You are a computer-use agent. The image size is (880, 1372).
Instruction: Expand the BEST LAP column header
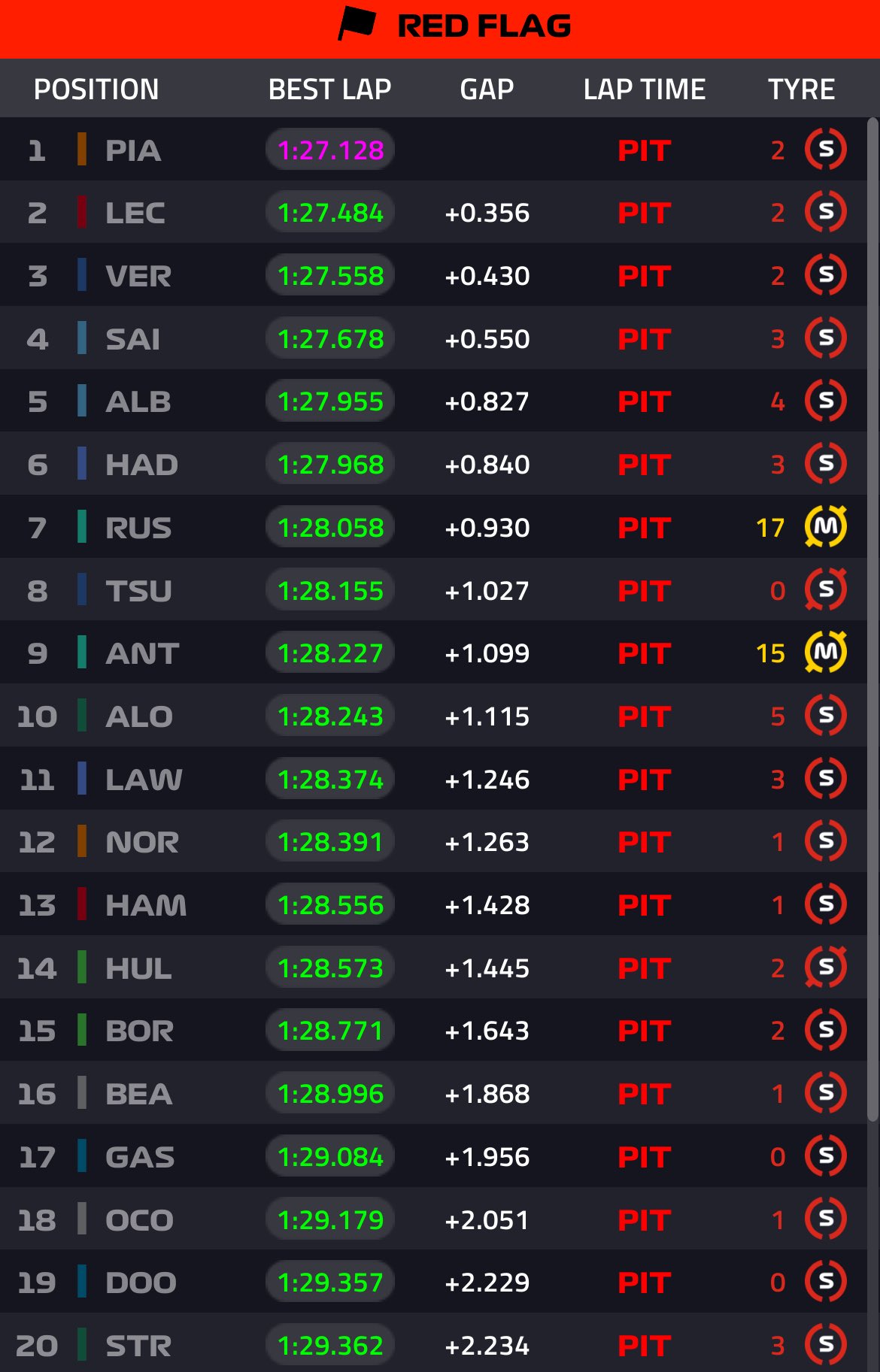coord(329,88)
